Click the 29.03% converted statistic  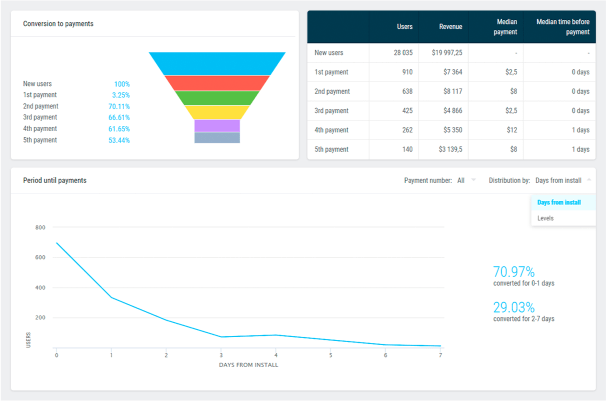(x=514, y=307)
